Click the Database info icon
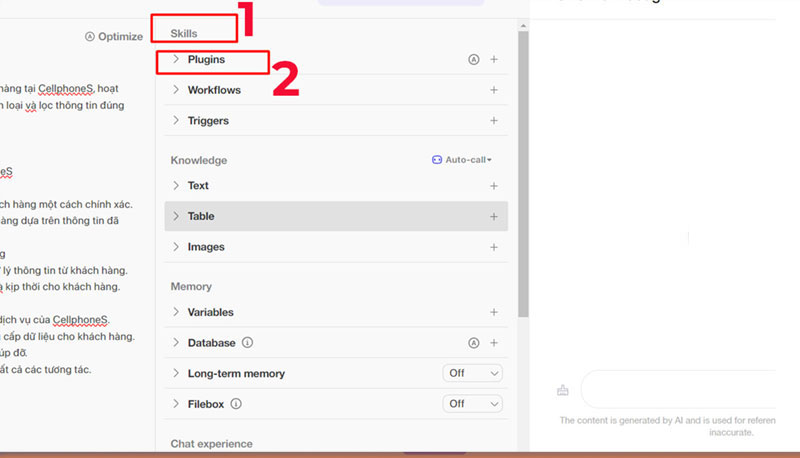The width and height of the screenshot is (800, 458). point(247,343)
